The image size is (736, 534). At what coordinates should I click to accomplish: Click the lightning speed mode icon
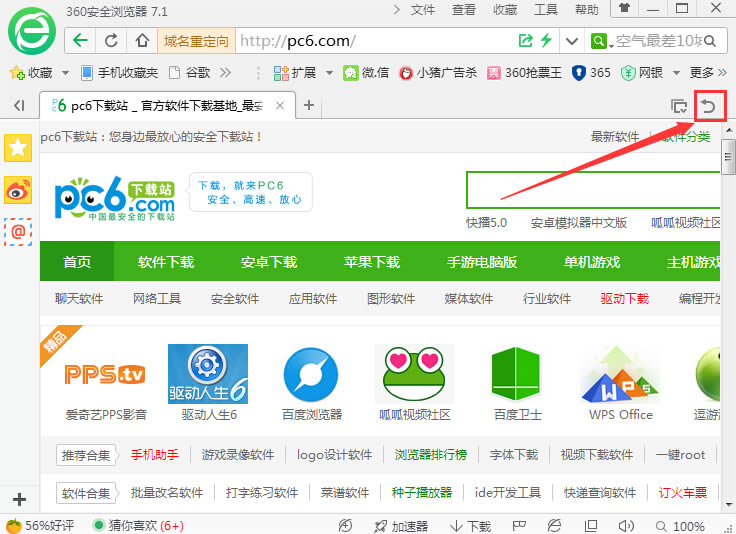coord(546,40)
